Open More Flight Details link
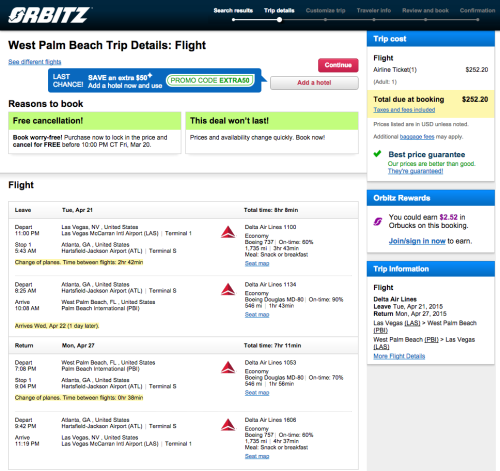500x471 pixels. 399,356
